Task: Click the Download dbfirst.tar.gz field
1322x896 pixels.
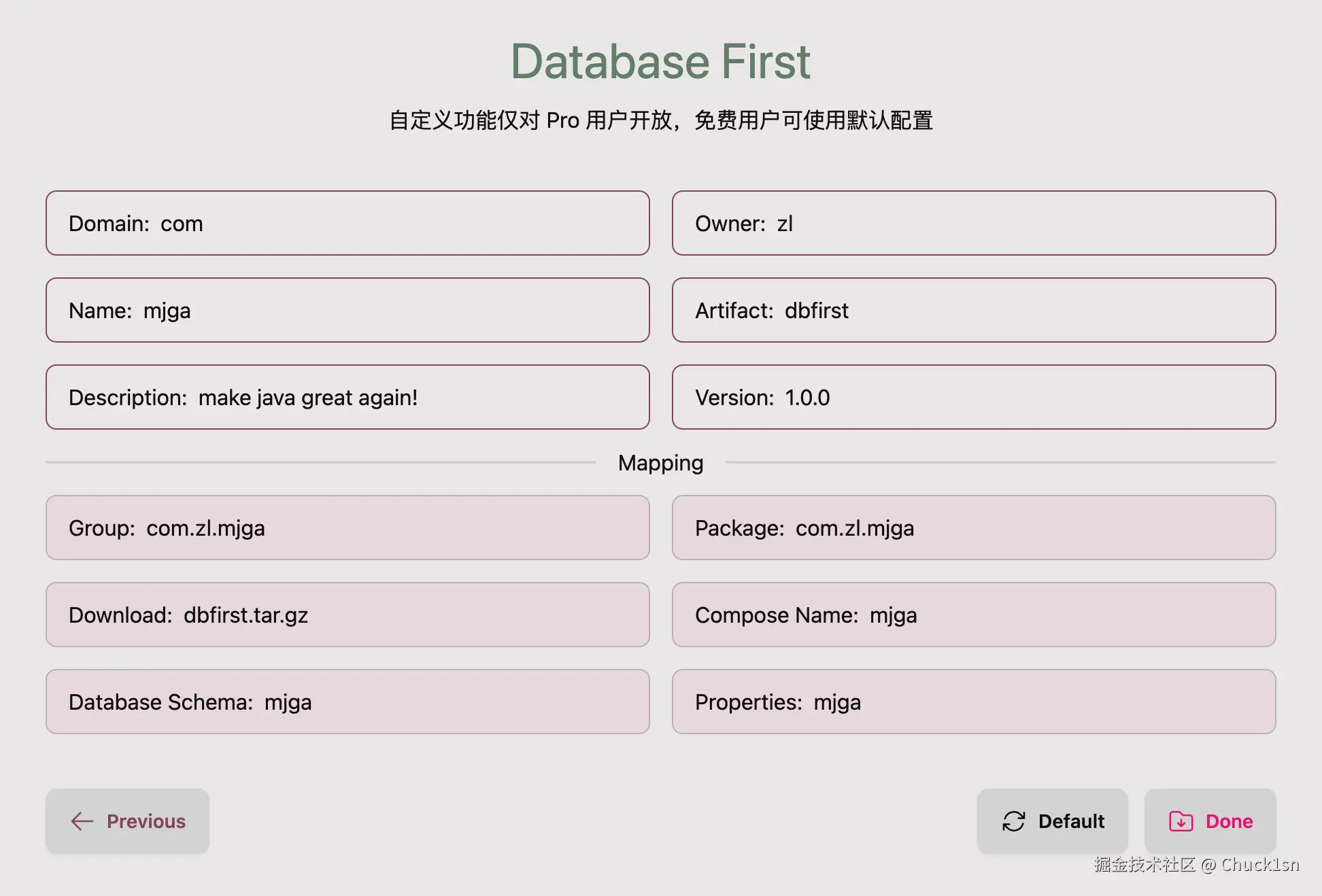Action: [348, 615]
